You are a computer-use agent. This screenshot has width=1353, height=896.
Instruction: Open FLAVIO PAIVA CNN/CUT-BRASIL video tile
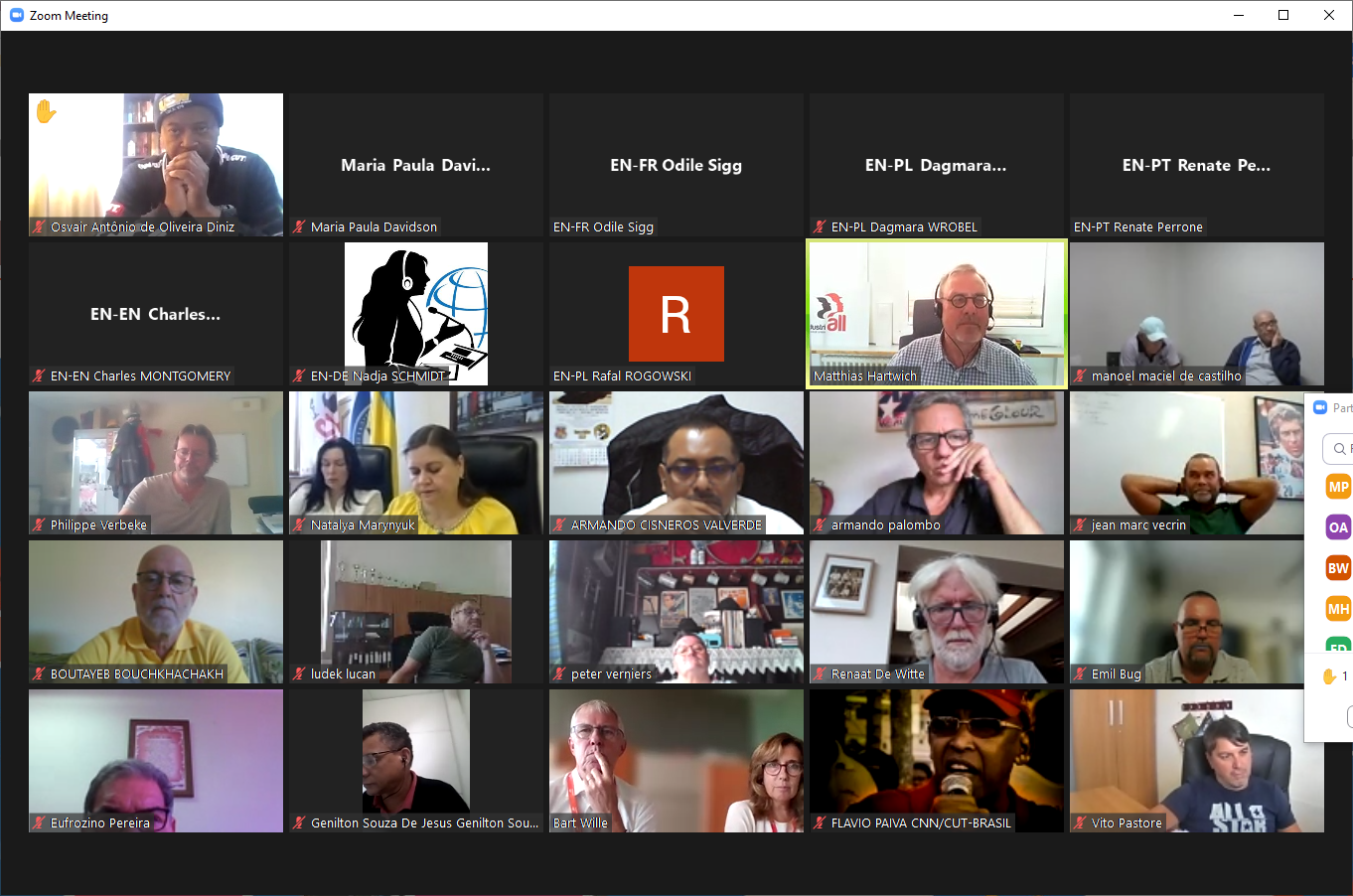click(937, 760)
